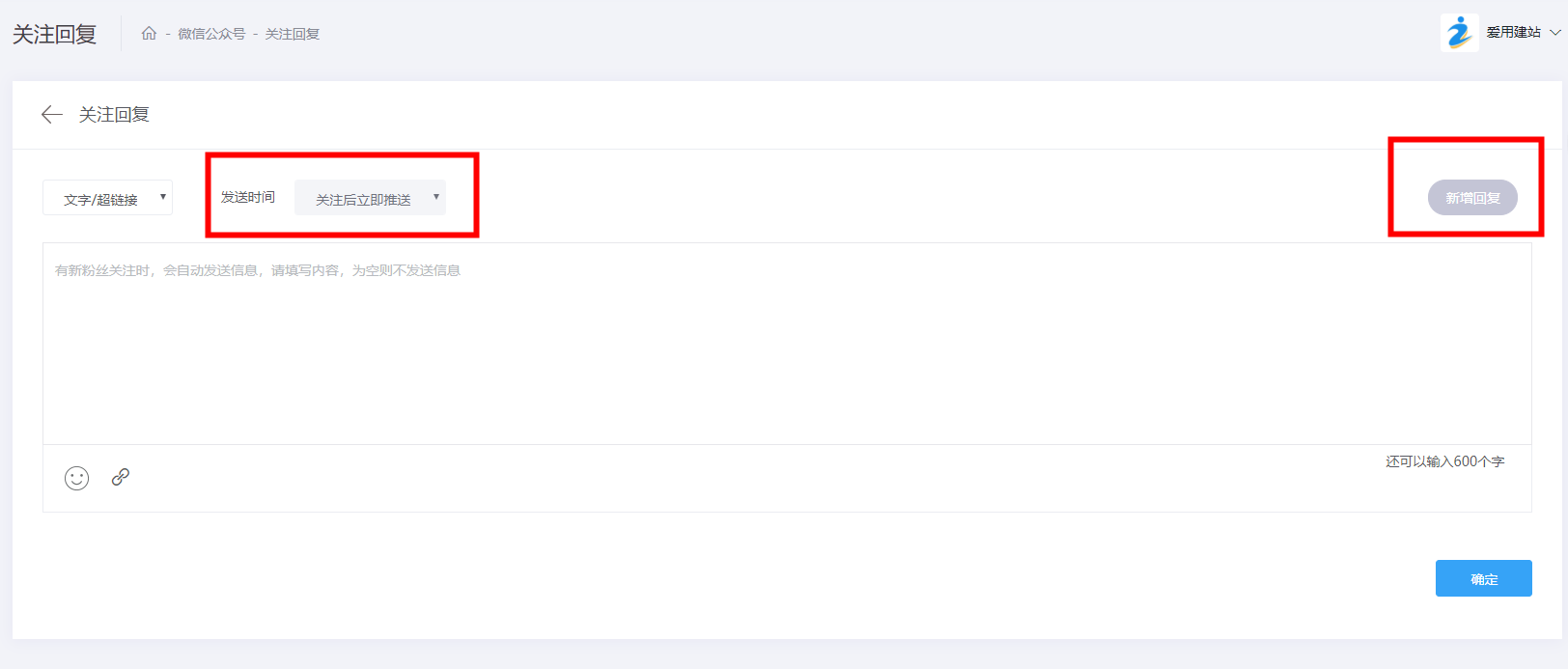
Task: Click the 新增回复 button
Action: (x=1472, y=198)
